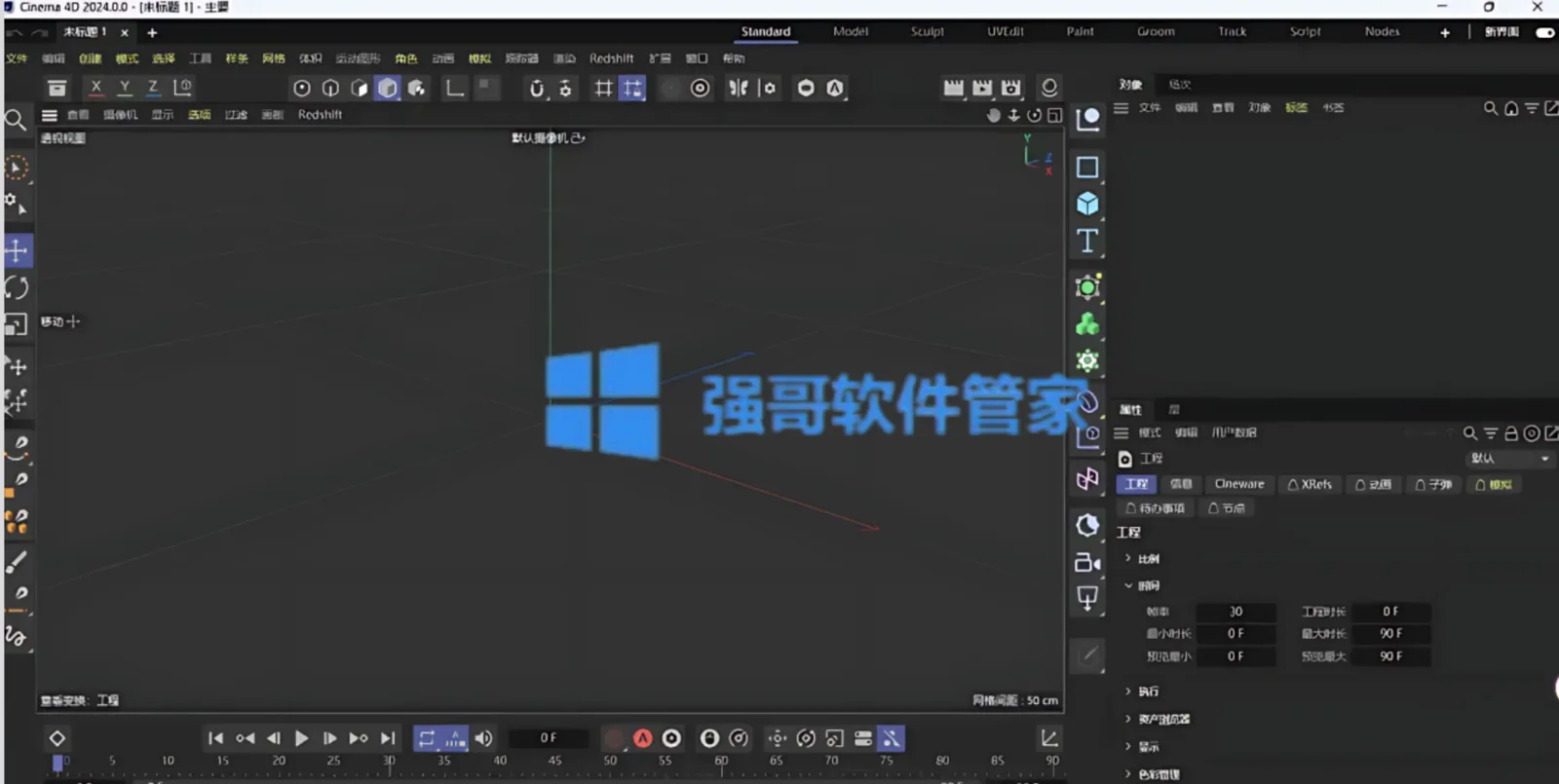Toggle the Z axis lock
1559x784 pixels.
(x=153, y=88)
